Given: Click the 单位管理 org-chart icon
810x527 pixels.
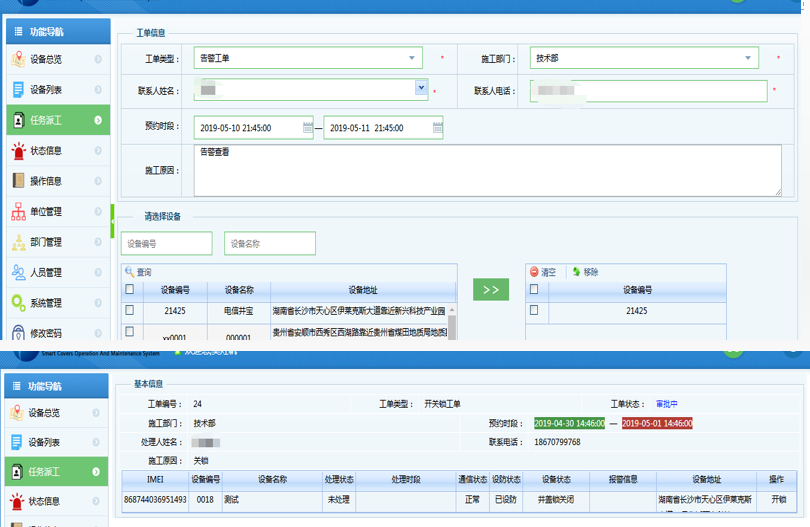Looking at the screenshot, I should coord(19,212).
